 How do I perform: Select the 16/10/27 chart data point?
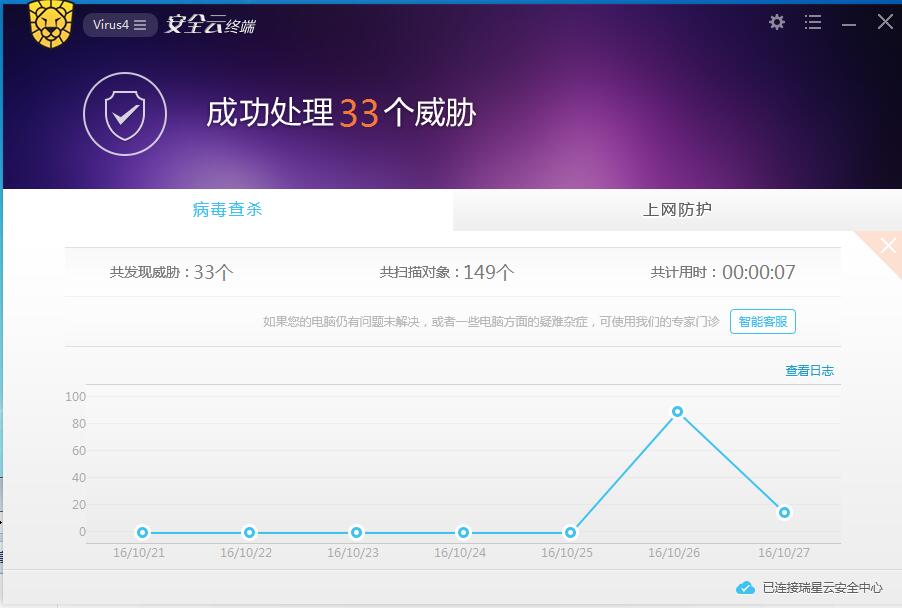click(x=784, y=512)
